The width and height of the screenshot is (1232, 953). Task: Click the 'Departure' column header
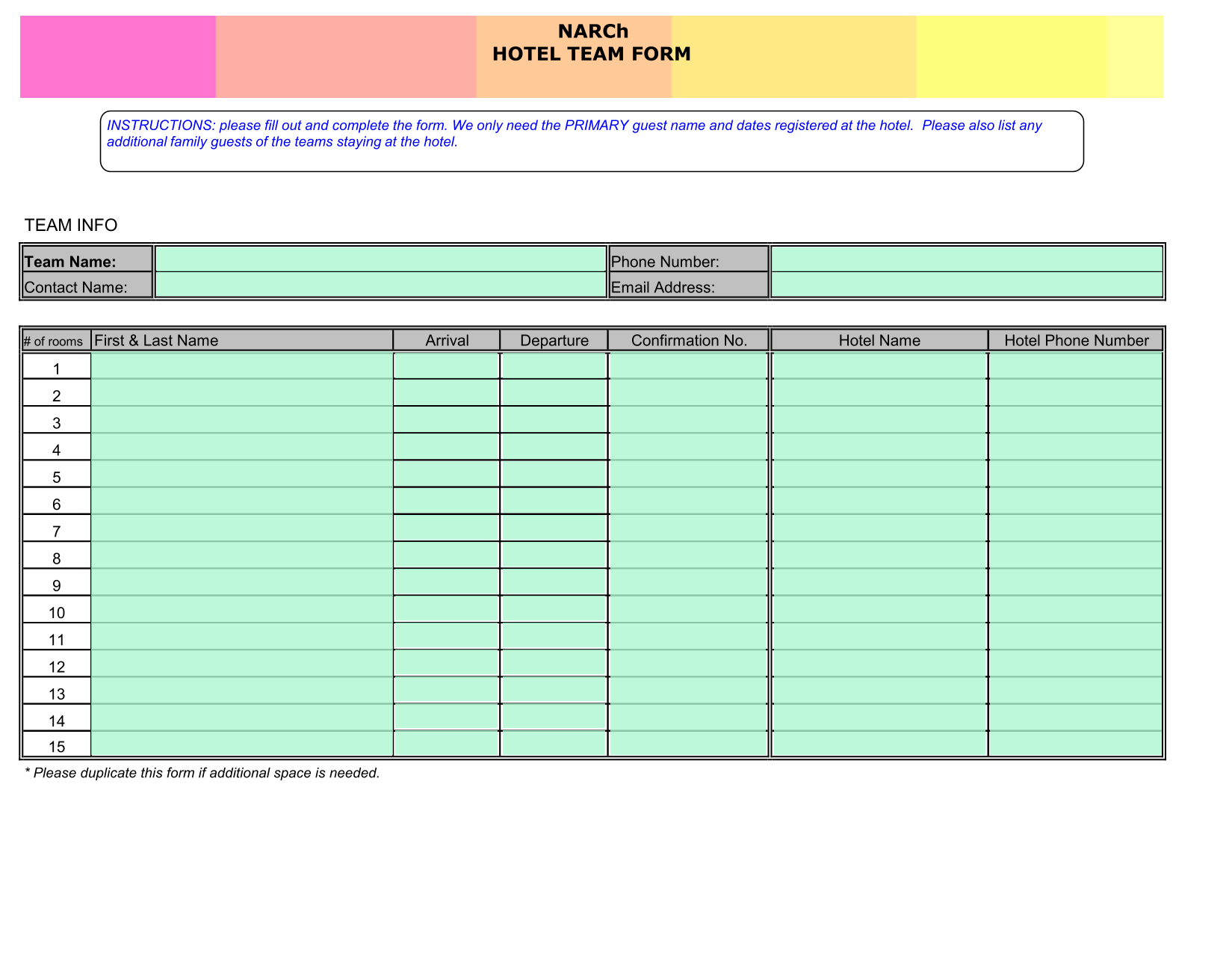pos(554,340)
